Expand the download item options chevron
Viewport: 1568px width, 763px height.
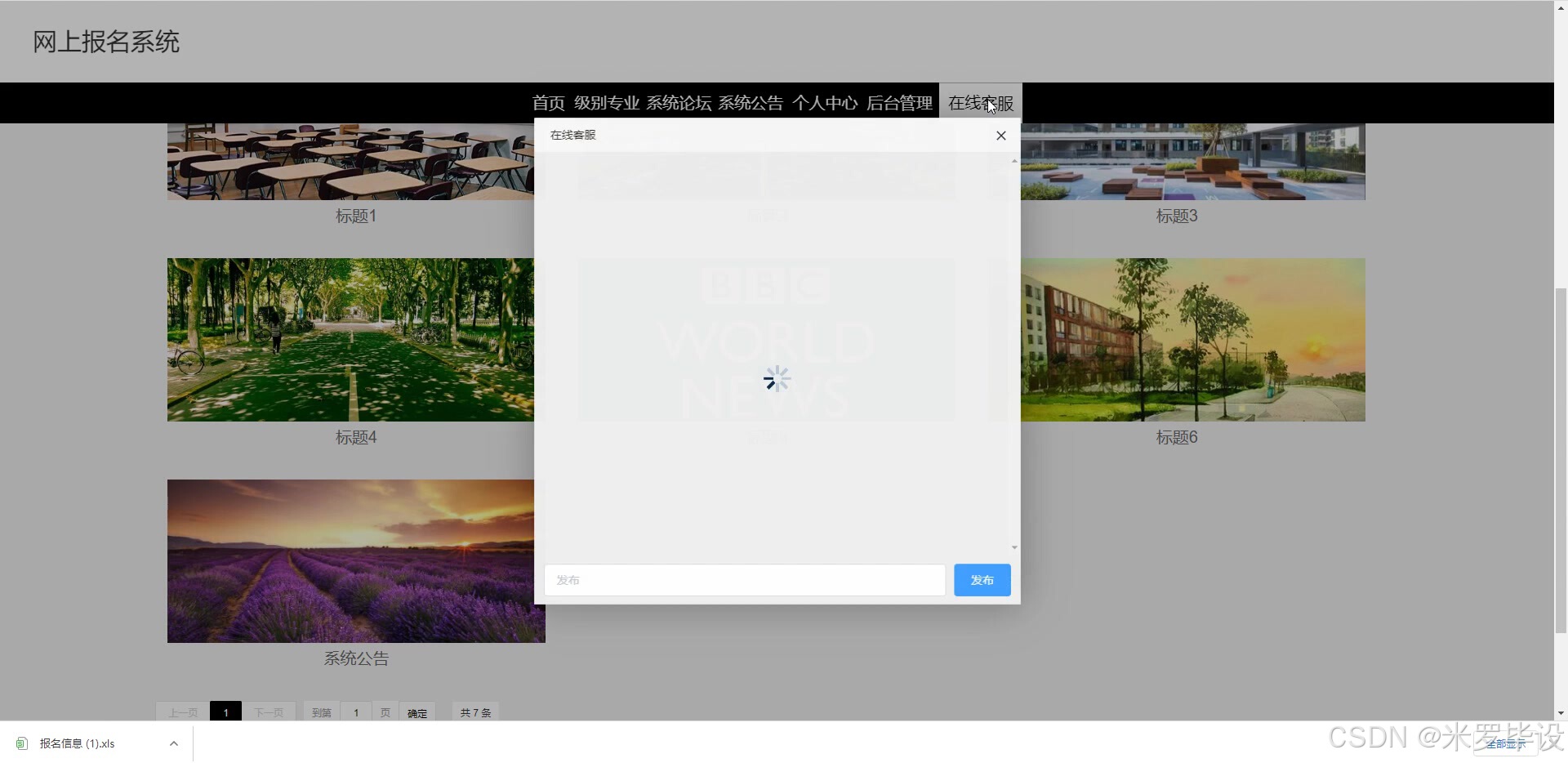coord(173,743)
